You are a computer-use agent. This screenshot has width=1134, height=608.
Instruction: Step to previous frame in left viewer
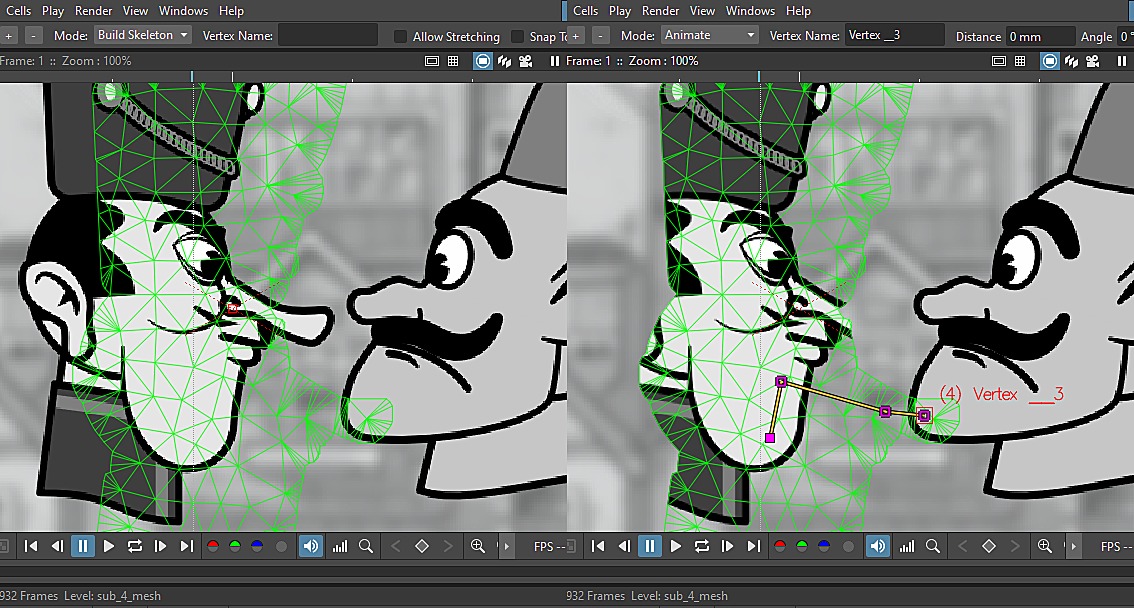pos(57,547)
